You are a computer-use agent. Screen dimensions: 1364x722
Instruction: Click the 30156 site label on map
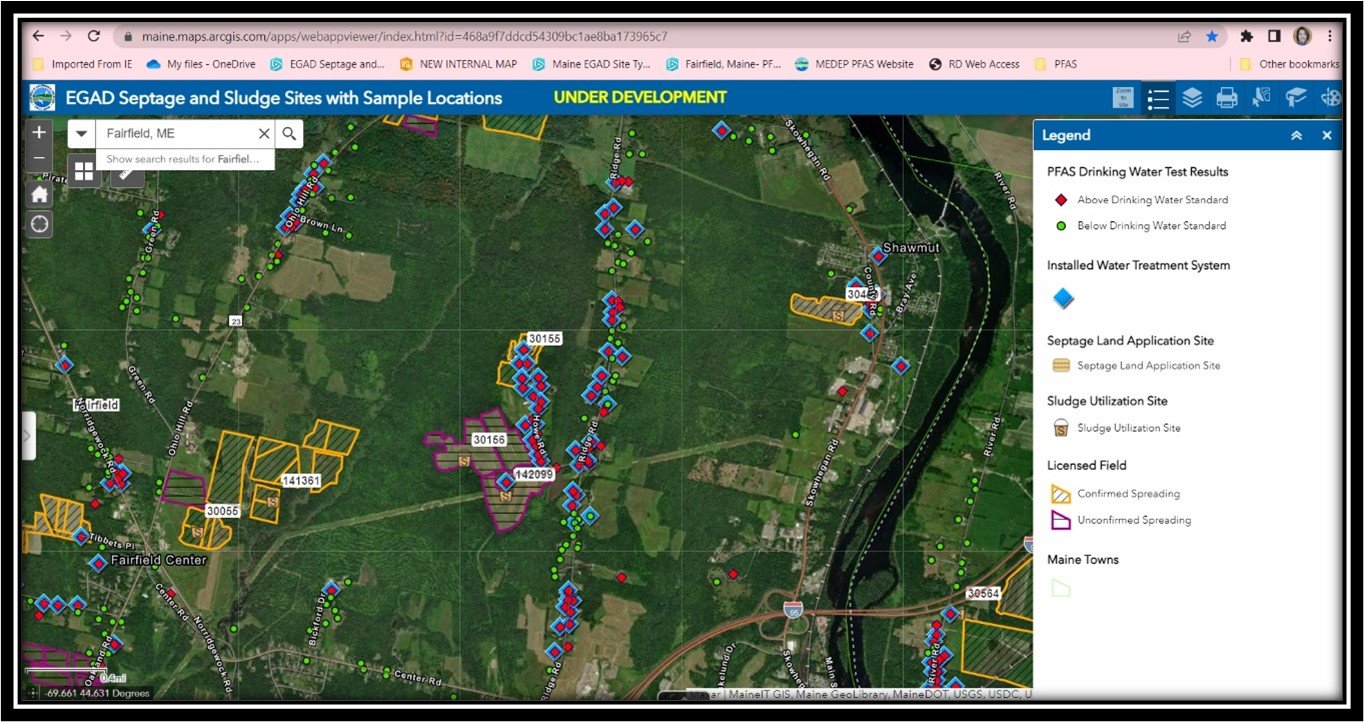tap(489, 440)
